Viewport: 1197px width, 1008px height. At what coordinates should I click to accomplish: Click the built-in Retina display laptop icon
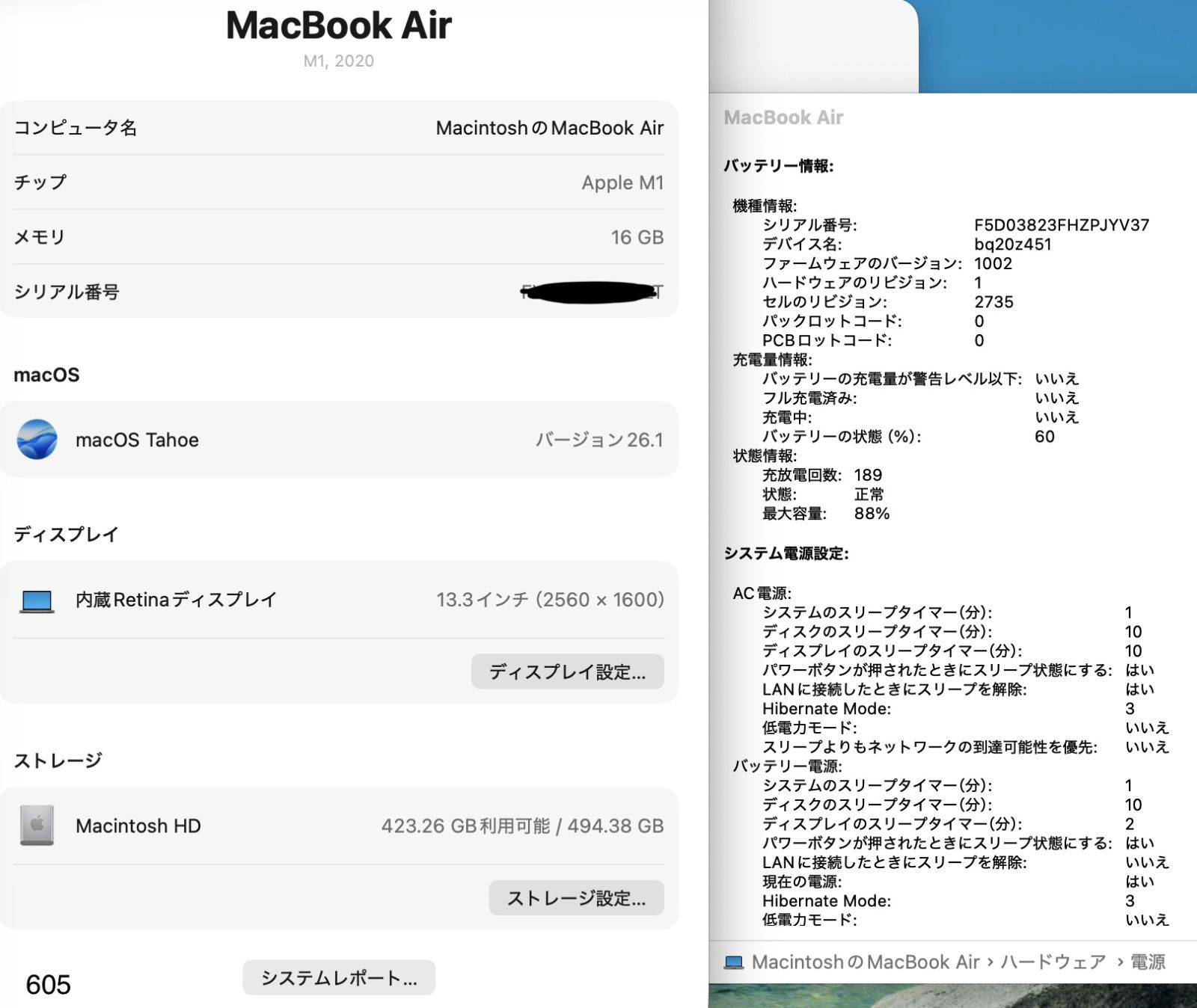(37, 600)
